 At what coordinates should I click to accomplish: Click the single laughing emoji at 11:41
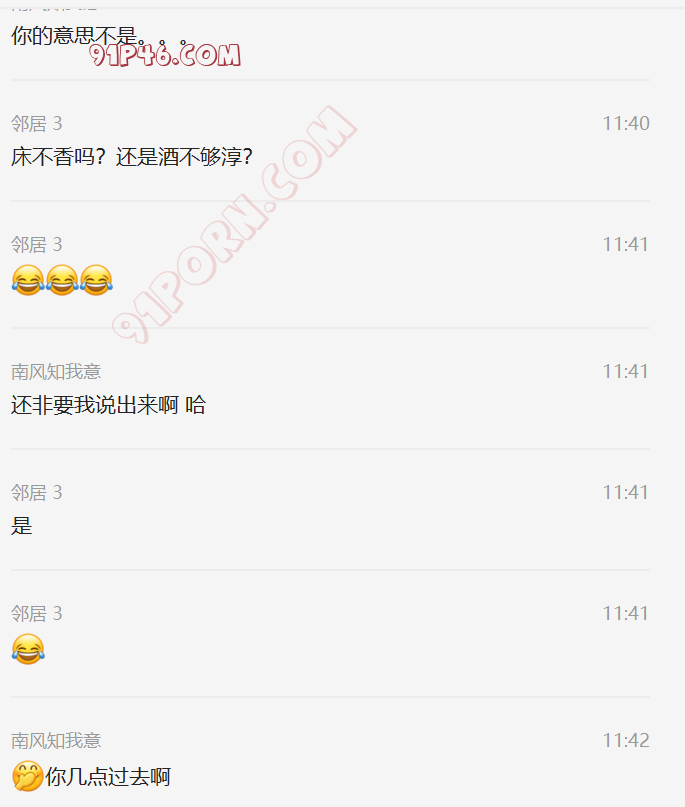pyautogui.click(x=28, y=649)
